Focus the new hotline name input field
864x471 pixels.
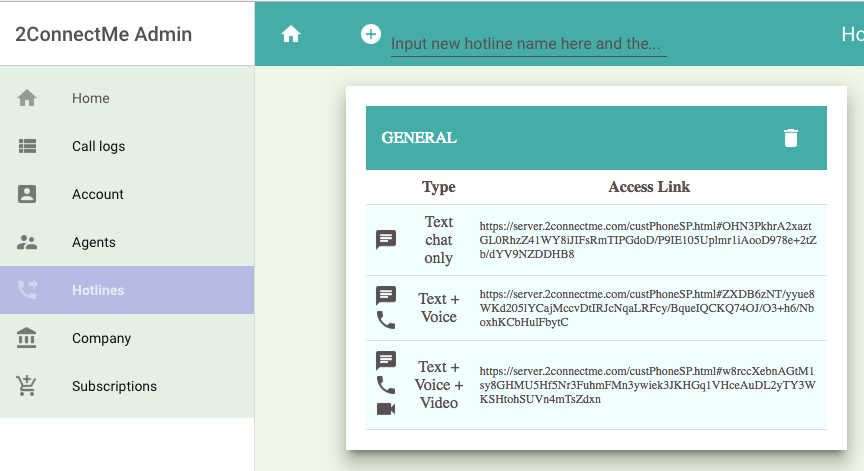pos(527,44)
